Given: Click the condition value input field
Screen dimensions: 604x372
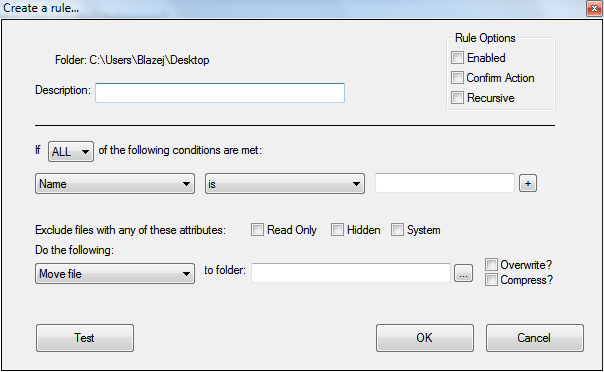Looking at the screenshot, I should pos(445,183).
